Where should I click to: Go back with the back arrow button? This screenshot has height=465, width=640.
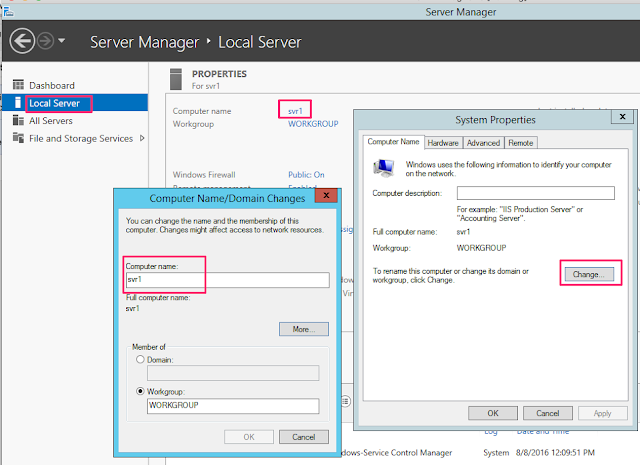pyautogui.click(x=22, y=41)
